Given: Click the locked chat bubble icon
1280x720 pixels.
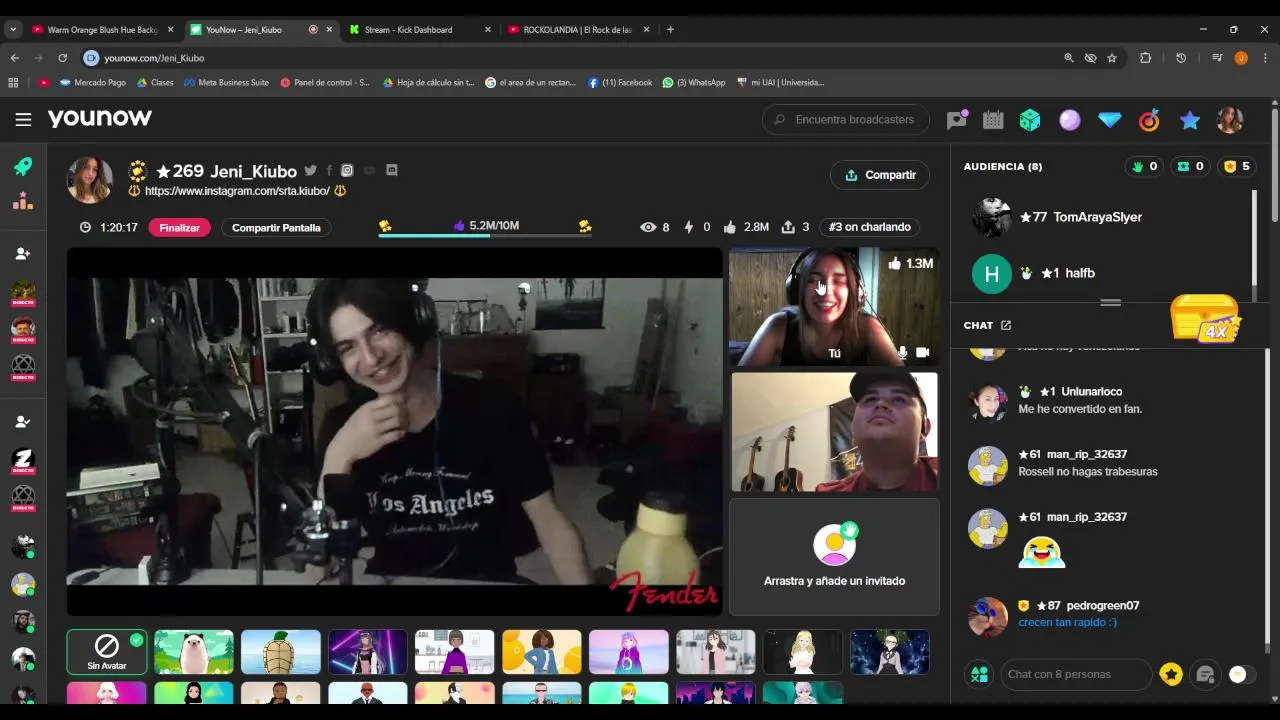Looking at the screenshot, I should tap(1205, 675).
